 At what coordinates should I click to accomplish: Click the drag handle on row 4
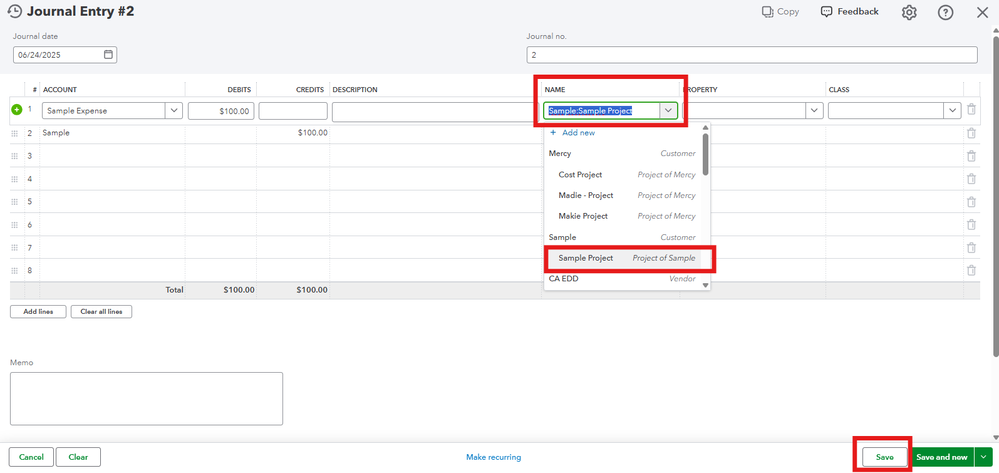[15, 180]
